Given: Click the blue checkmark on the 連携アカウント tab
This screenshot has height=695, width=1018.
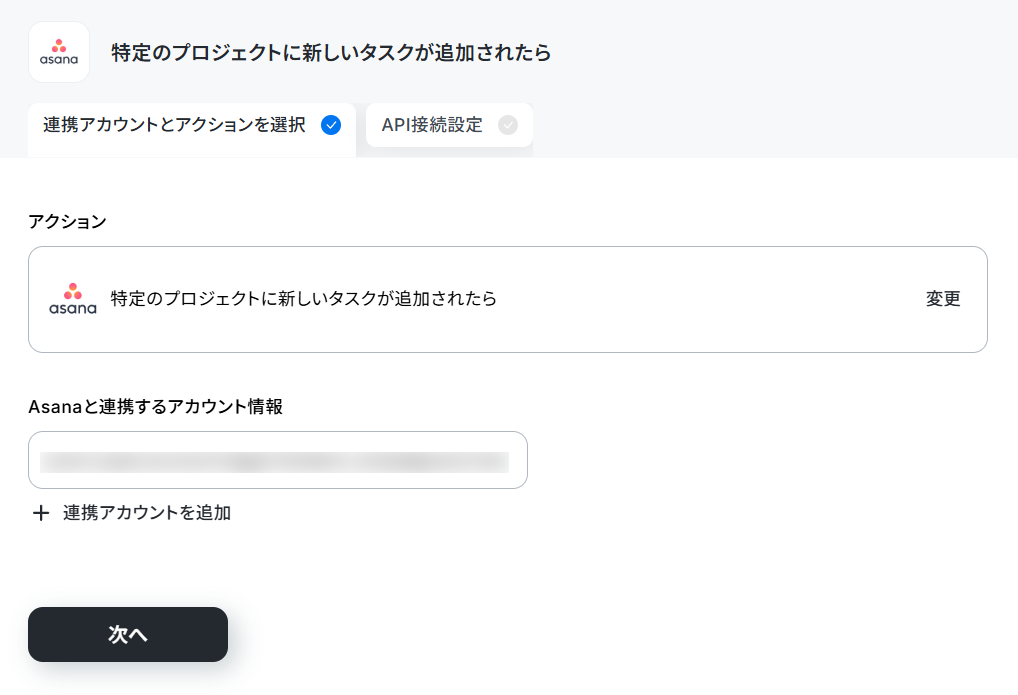Looking at the screenshot, I should click(x=331, y=125).
